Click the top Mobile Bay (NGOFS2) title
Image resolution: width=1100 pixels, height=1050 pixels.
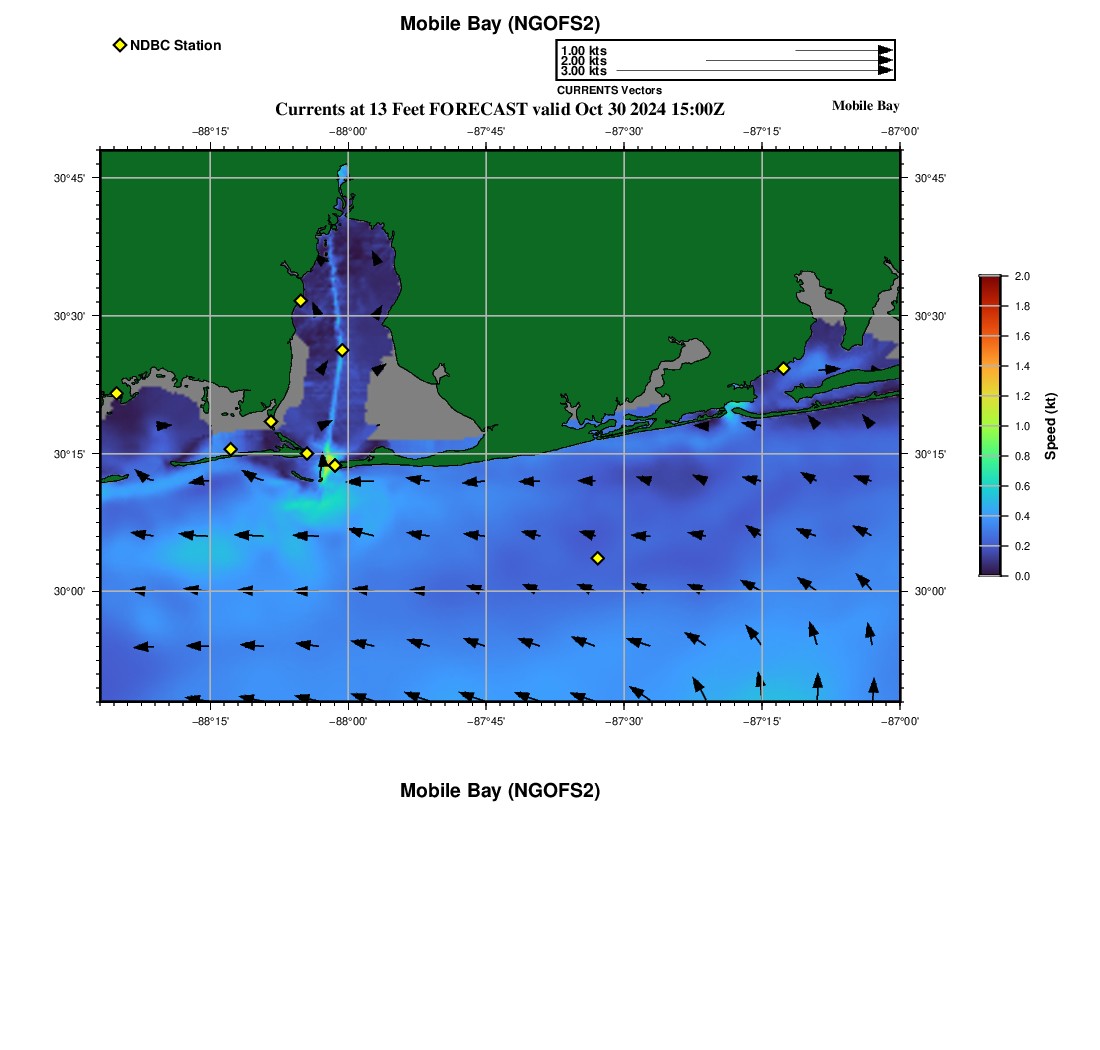(x=500, y=24)
